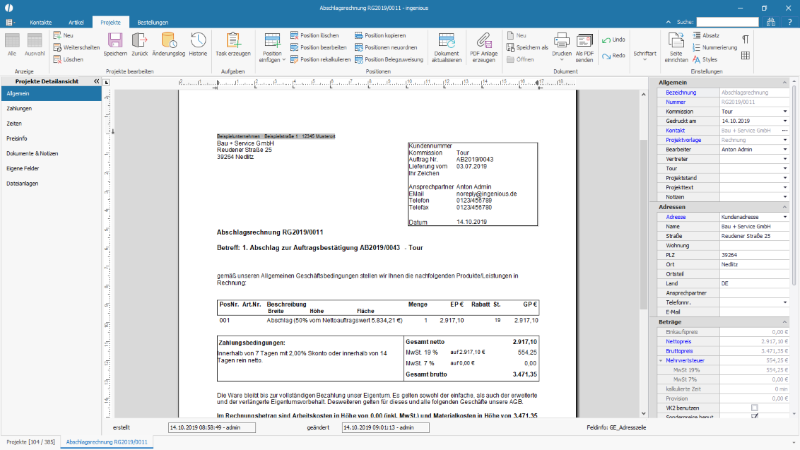Open the Kommission dropdown showing Tour
Viewport: 800px width, 450px height.
785,111
